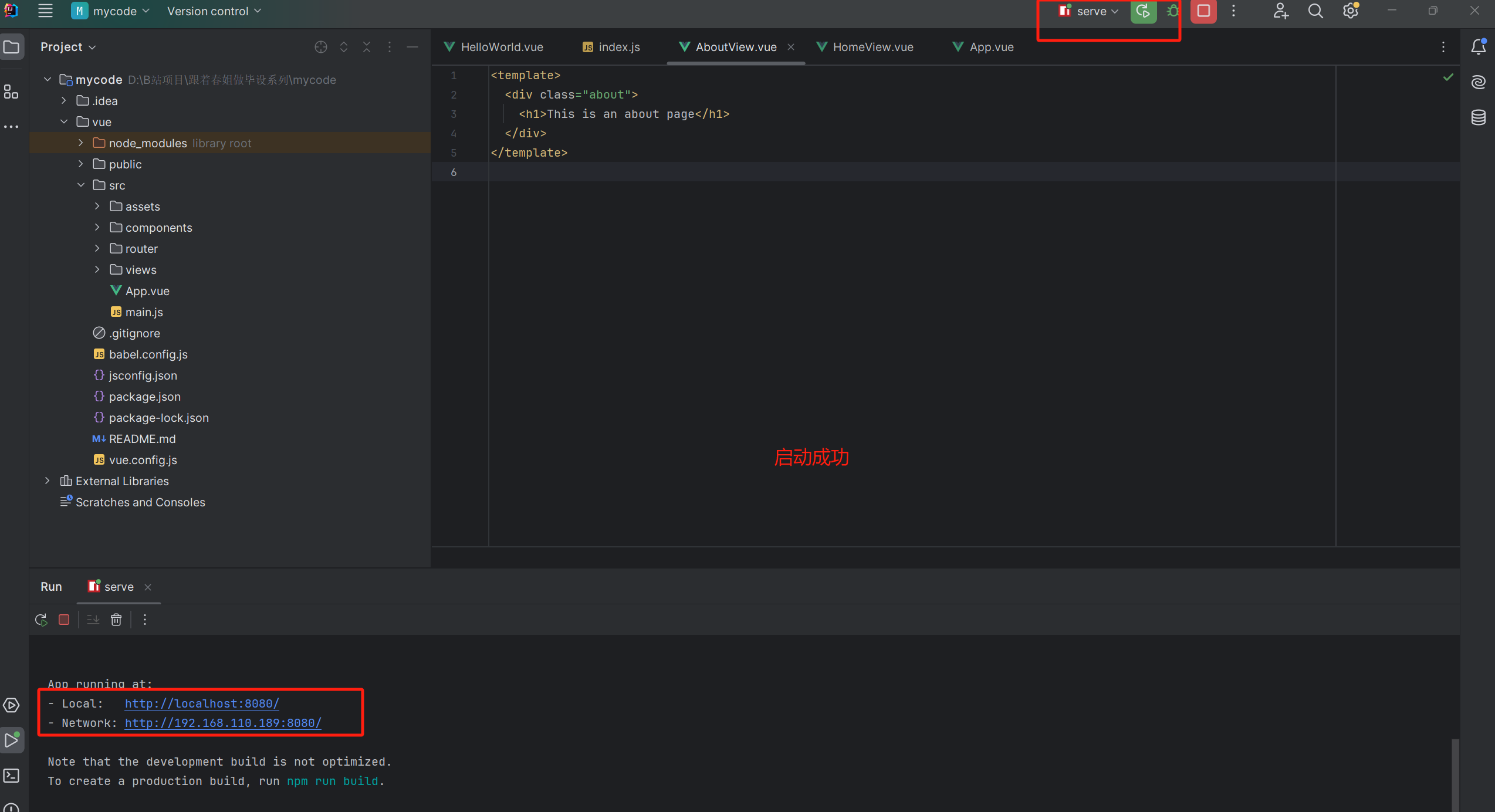Clear console output with trash icon
The image size is (1495, 812).
point(116,620)
